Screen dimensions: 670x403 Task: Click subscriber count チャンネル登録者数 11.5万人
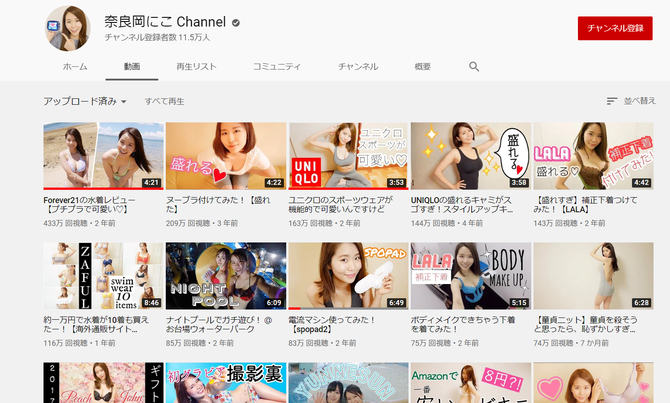pyautogui.click(x=157, y=38)
